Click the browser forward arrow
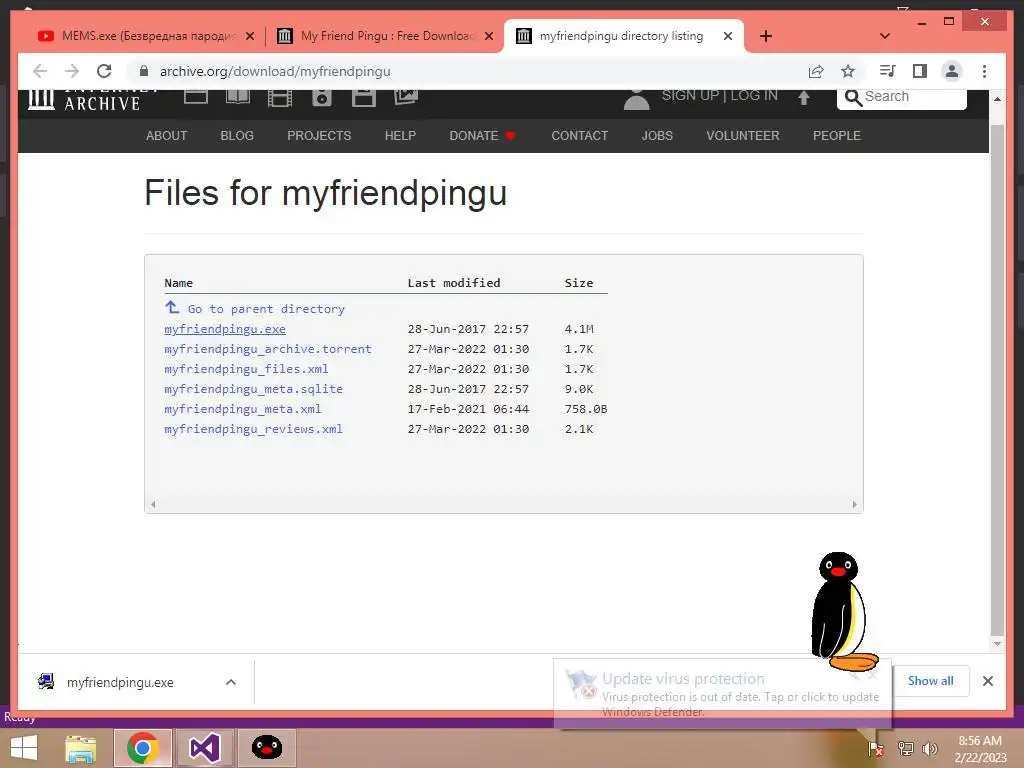This screenshot has width=1024, height=768. coord(72,71)
